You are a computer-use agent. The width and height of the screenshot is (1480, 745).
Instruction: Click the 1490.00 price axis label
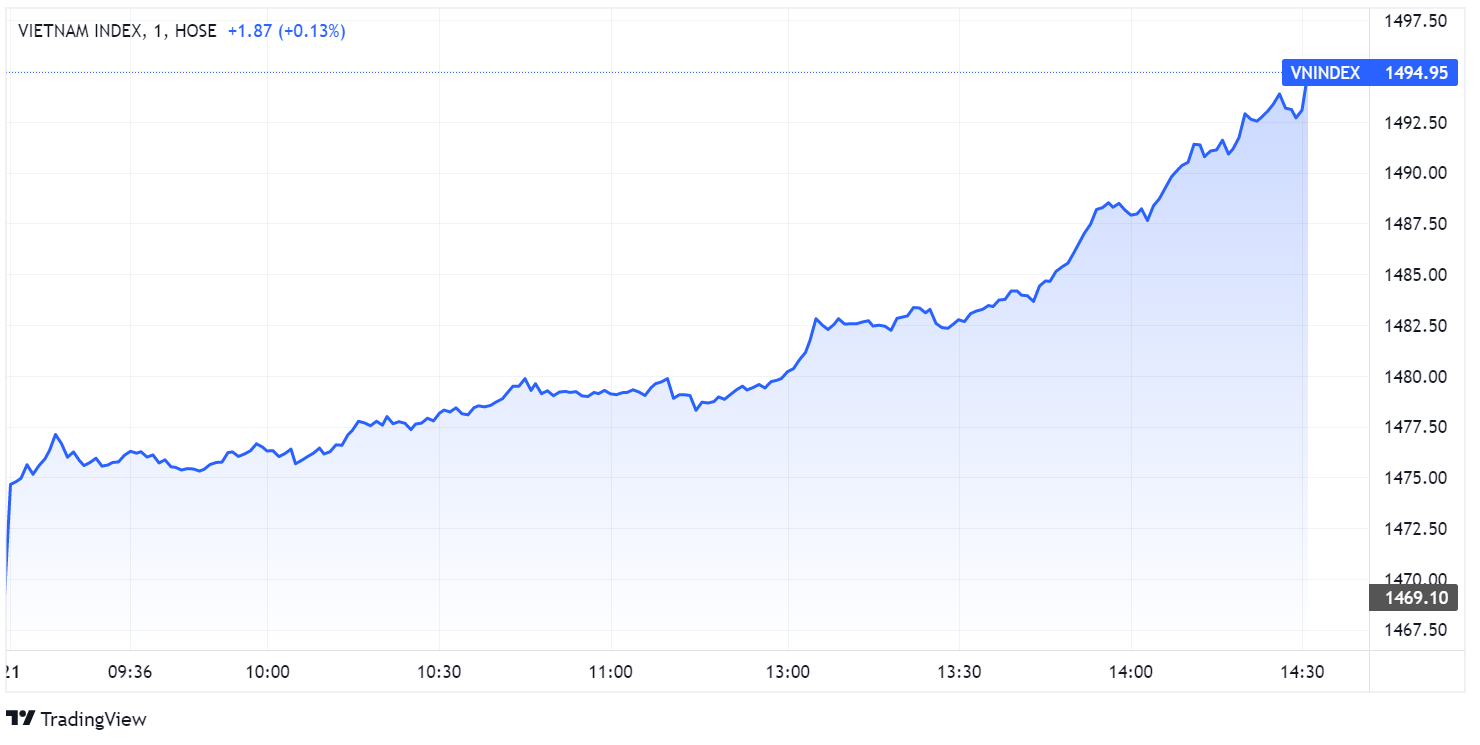coord(1416,173)
